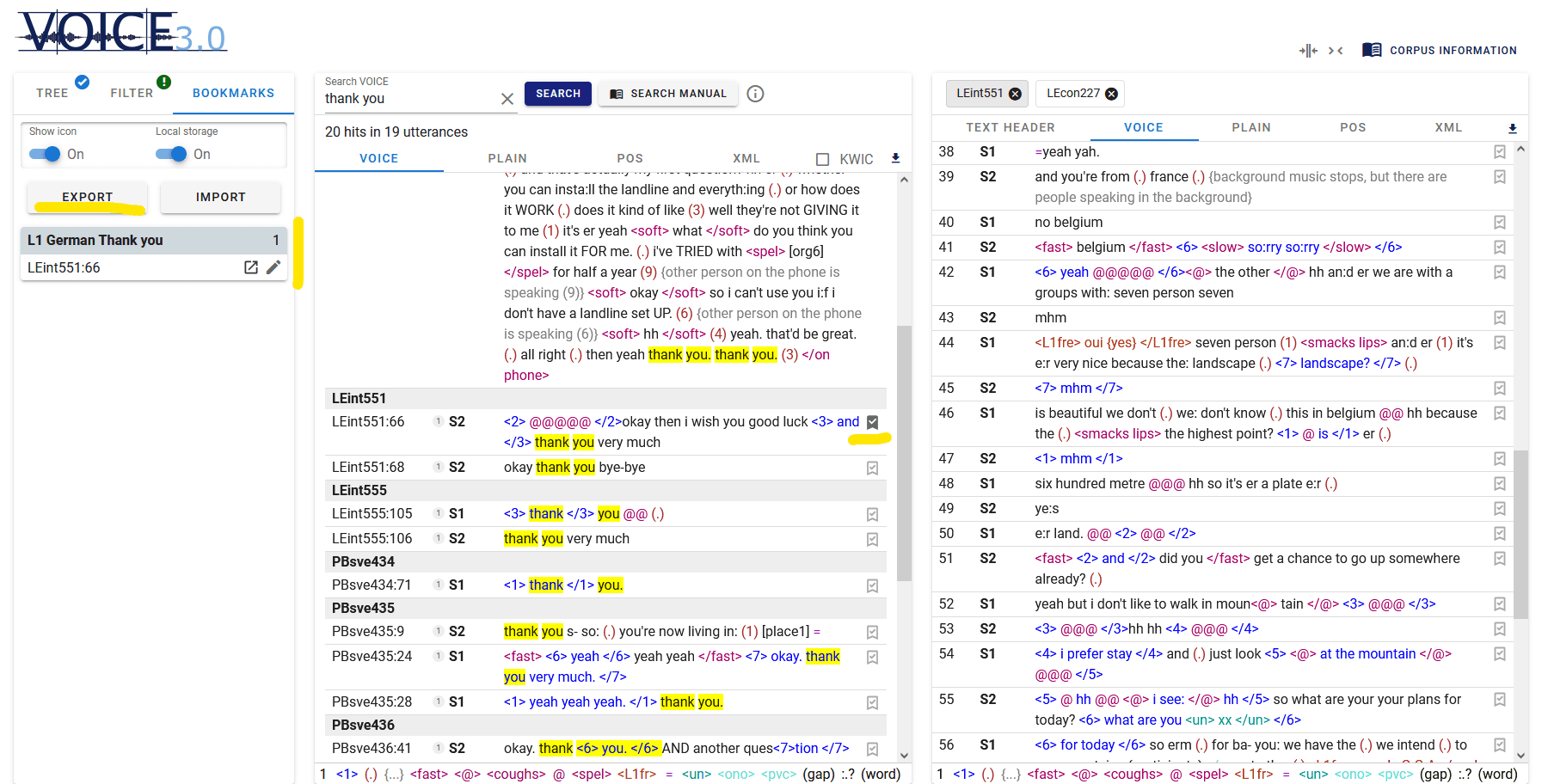Click the EXPORT bookmarks button
This screenshot has width=1548, height=784.
click(87, 197)
